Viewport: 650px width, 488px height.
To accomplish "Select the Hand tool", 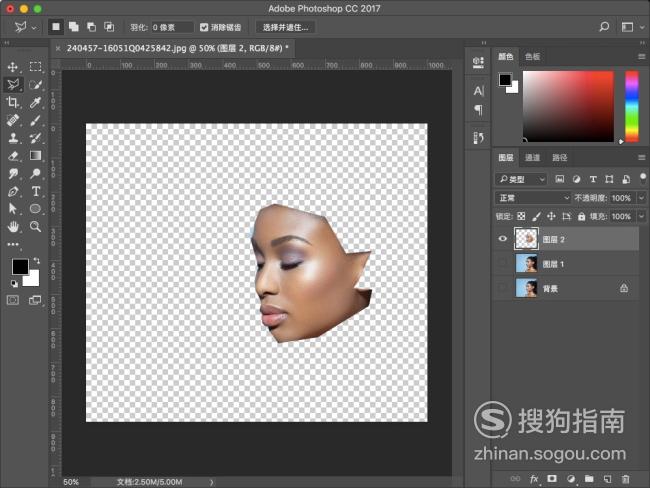I will pos(12,226).
